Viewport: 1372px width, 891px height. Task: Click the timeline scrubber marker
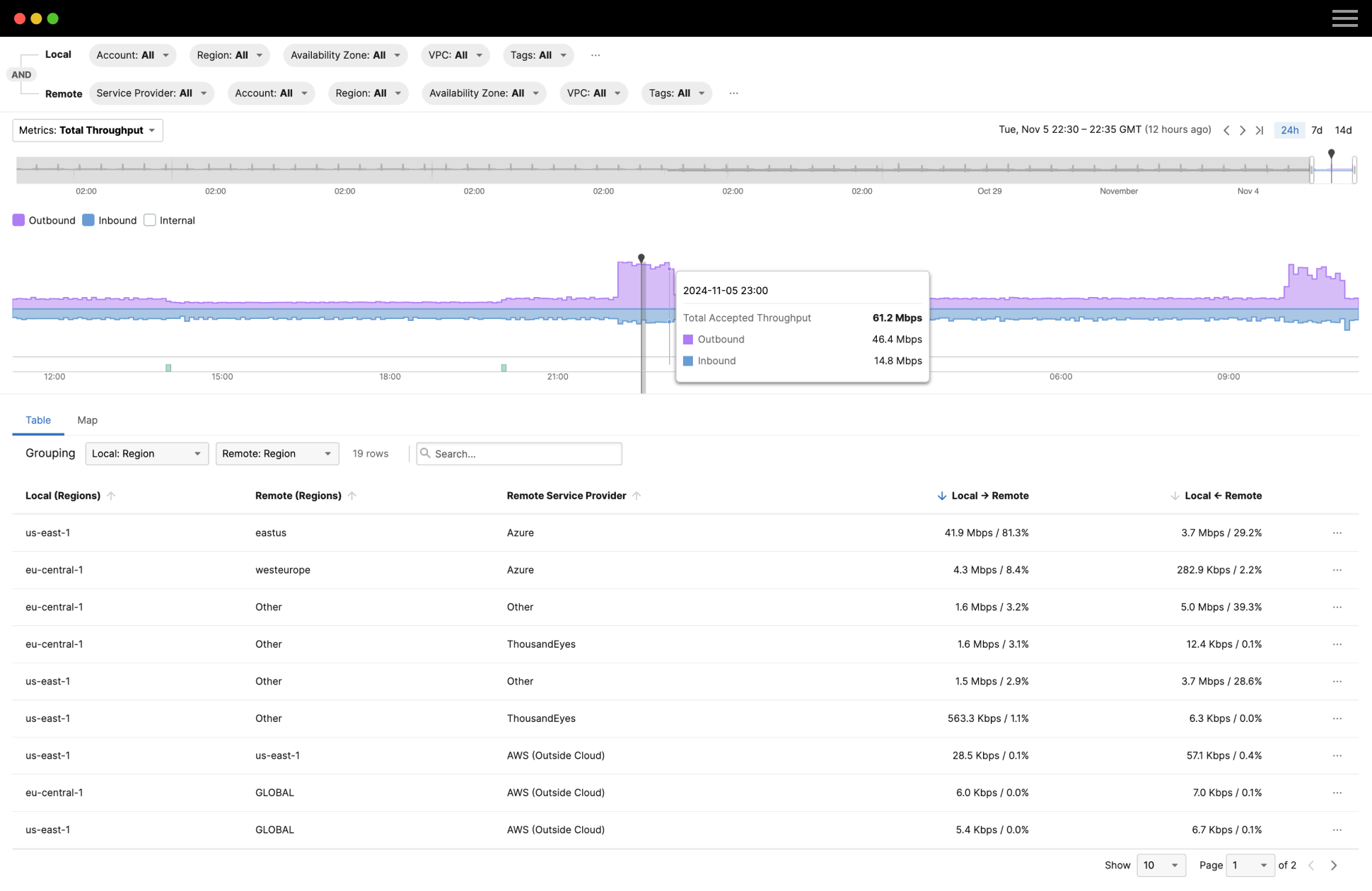(1331, 155)
